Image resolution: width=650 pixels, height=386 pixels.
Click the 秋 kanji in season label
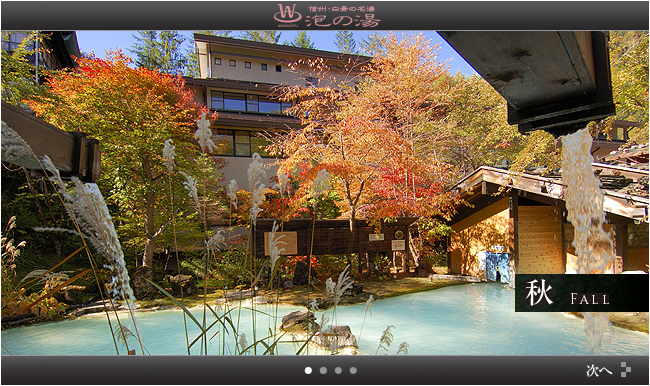(x=539, y=293)
